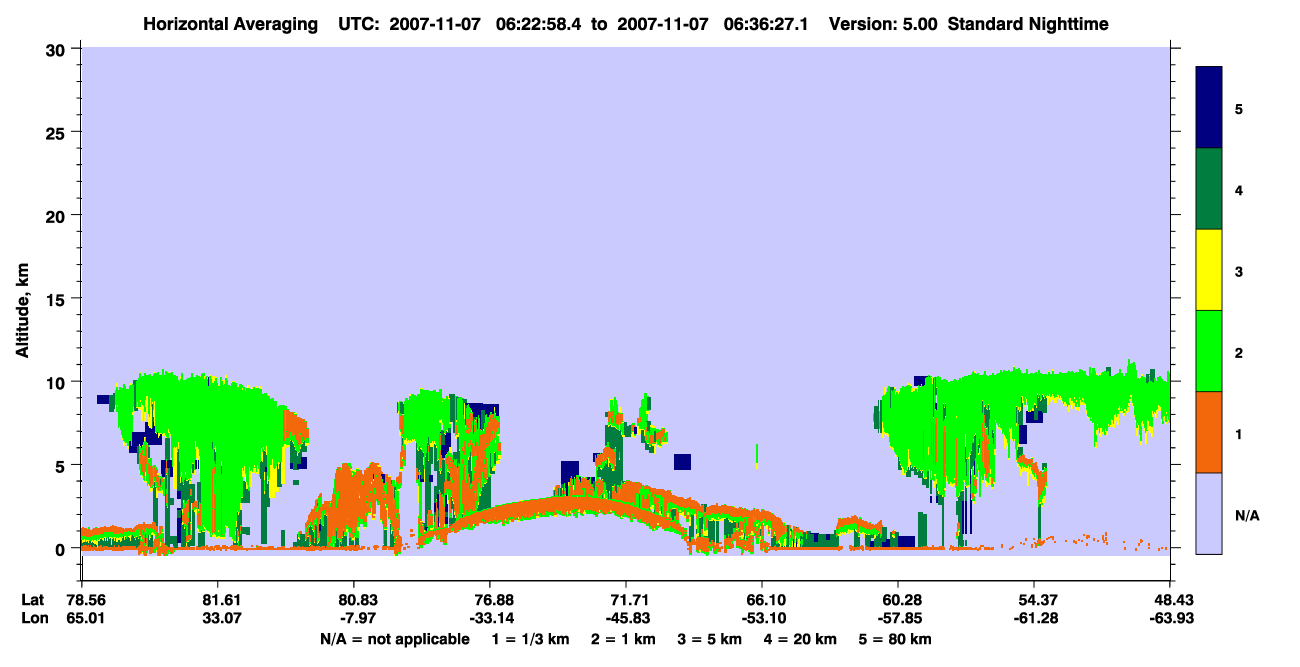Screen dimensions: 1300x667
Task: Click the dark blue colorbar segment labeled 5
Action: coord(1209,108)
